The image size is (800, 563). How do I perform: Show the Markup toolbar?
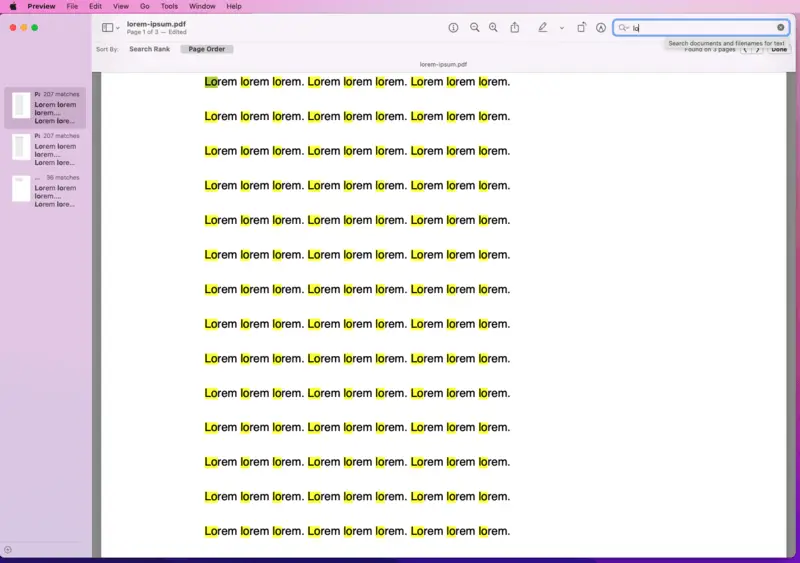pyautogui.click(x=601, y=28)
